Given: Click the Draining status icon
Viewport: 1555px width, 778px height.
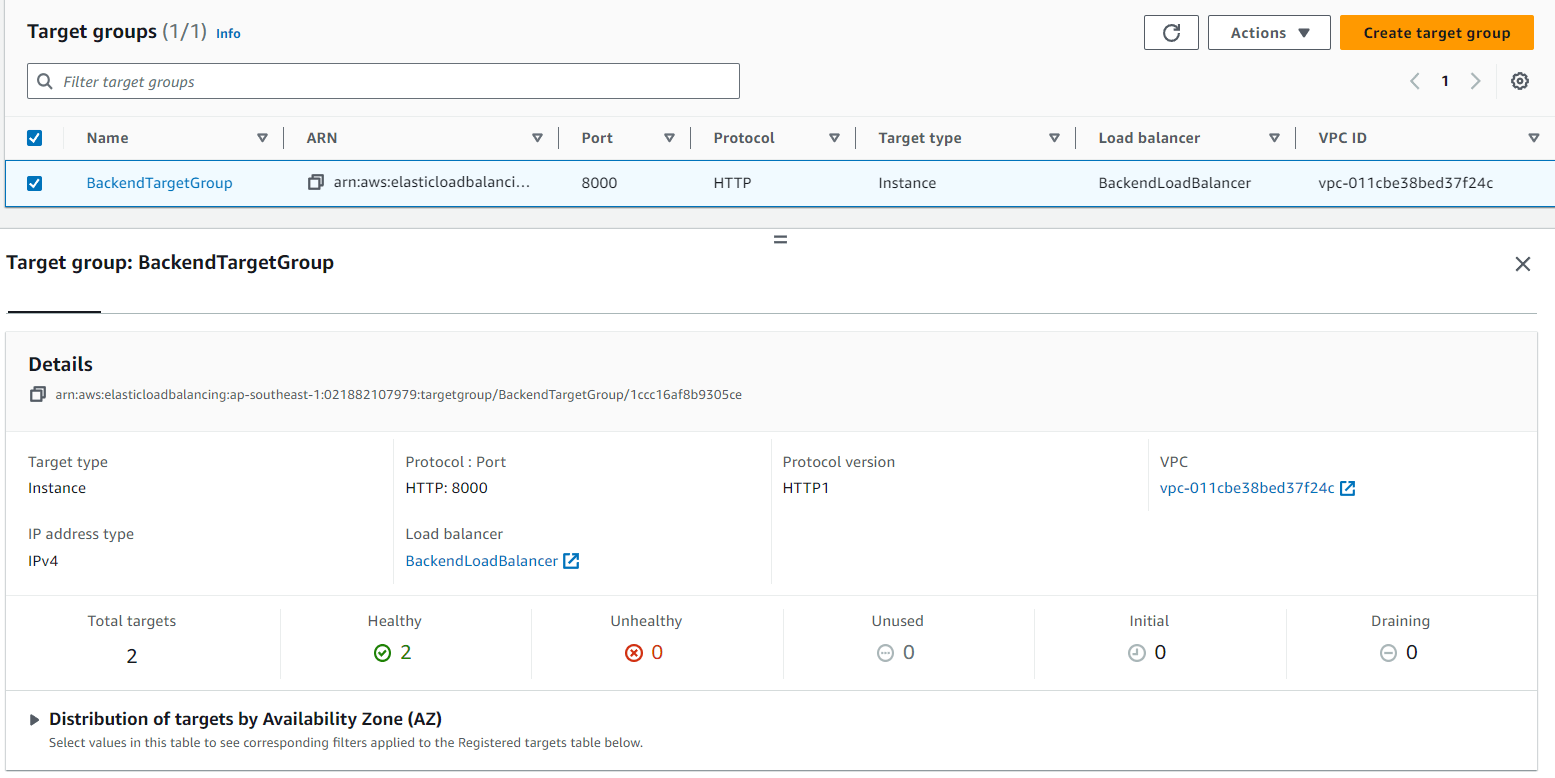Looking at the screenshot, I should pyautogui.click(x=1388, y=653).
